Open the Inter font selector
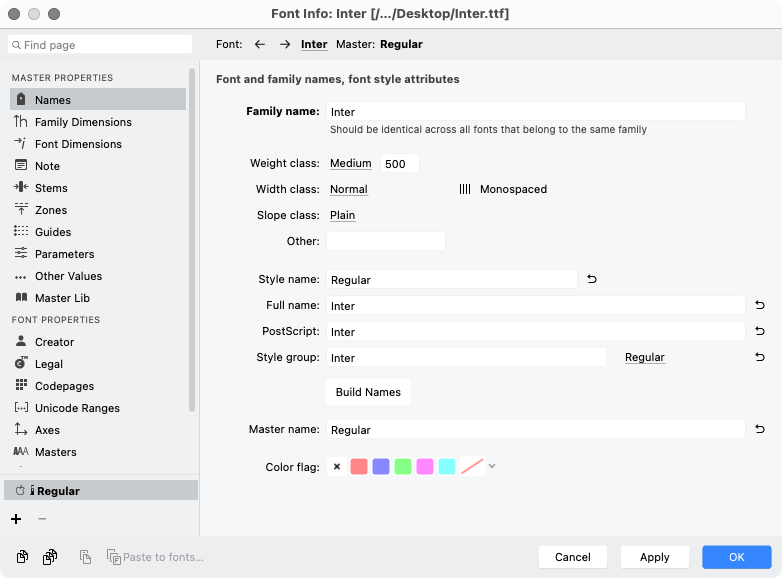The height and width of the screenshot is (578, 782). [x=314, y=44]
